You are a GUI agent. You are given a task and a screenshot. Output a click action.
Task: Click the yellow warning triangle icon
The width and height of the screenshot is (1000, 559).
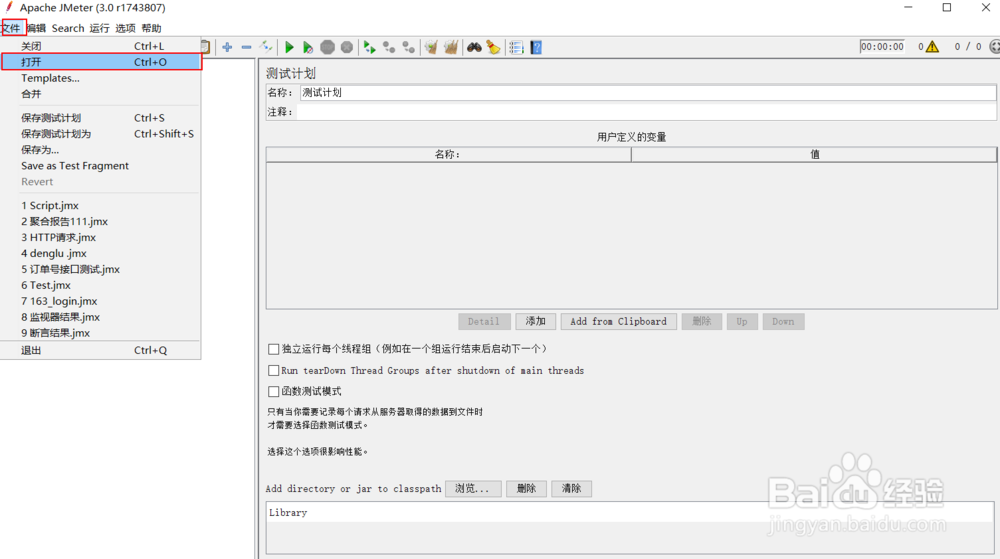click(x=932, y=47)
